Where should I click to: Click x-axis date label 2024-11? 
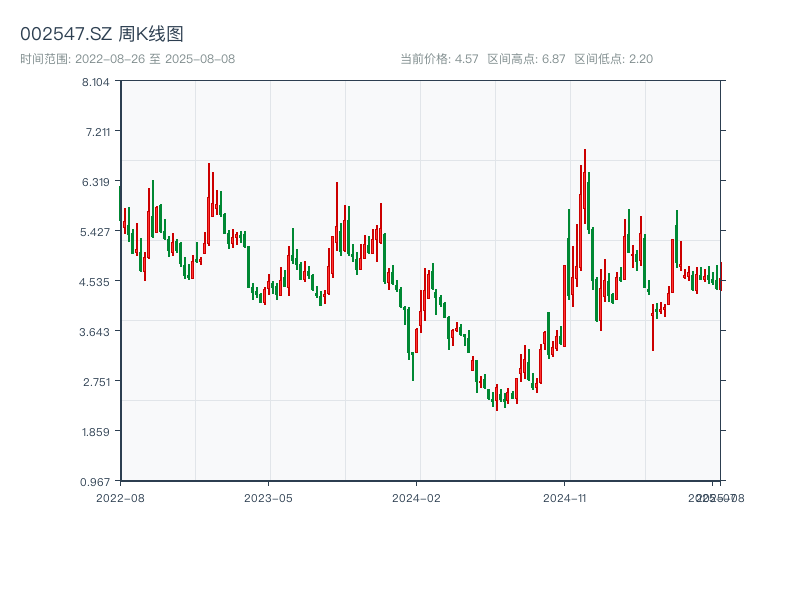(x=564, y=498)
